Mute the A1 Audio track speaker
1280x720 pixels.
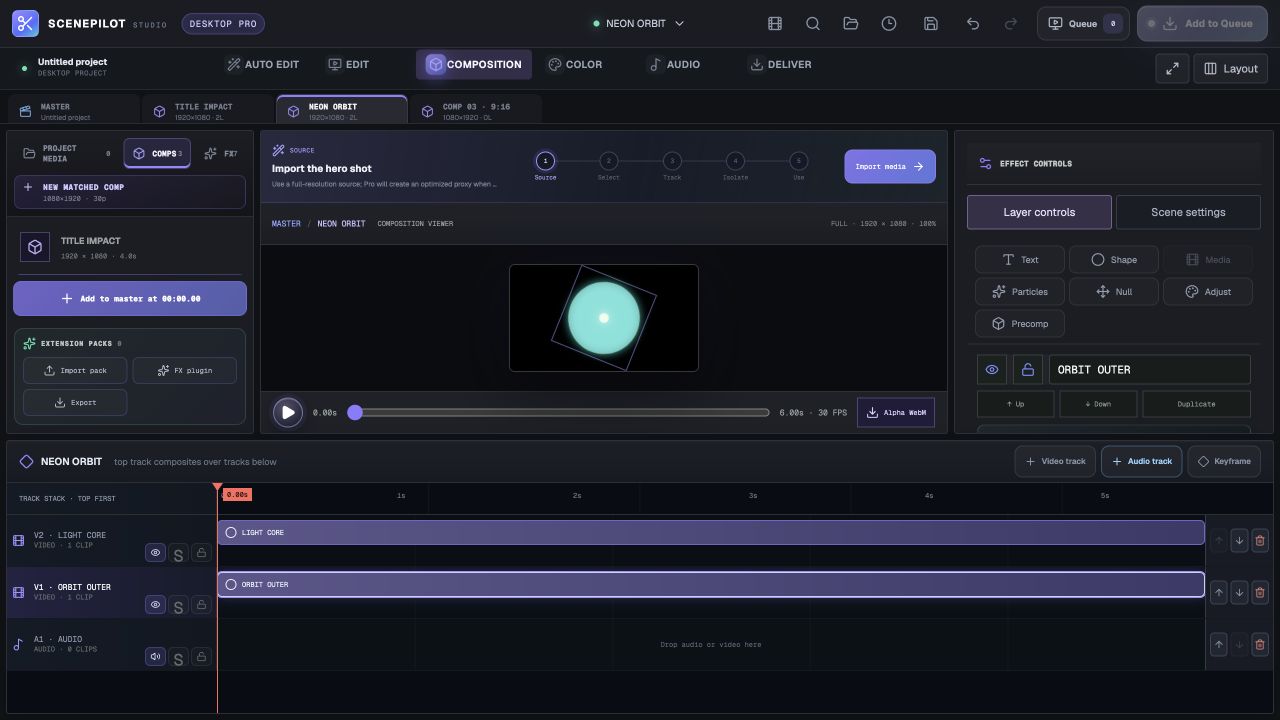(x=155, y=656)
